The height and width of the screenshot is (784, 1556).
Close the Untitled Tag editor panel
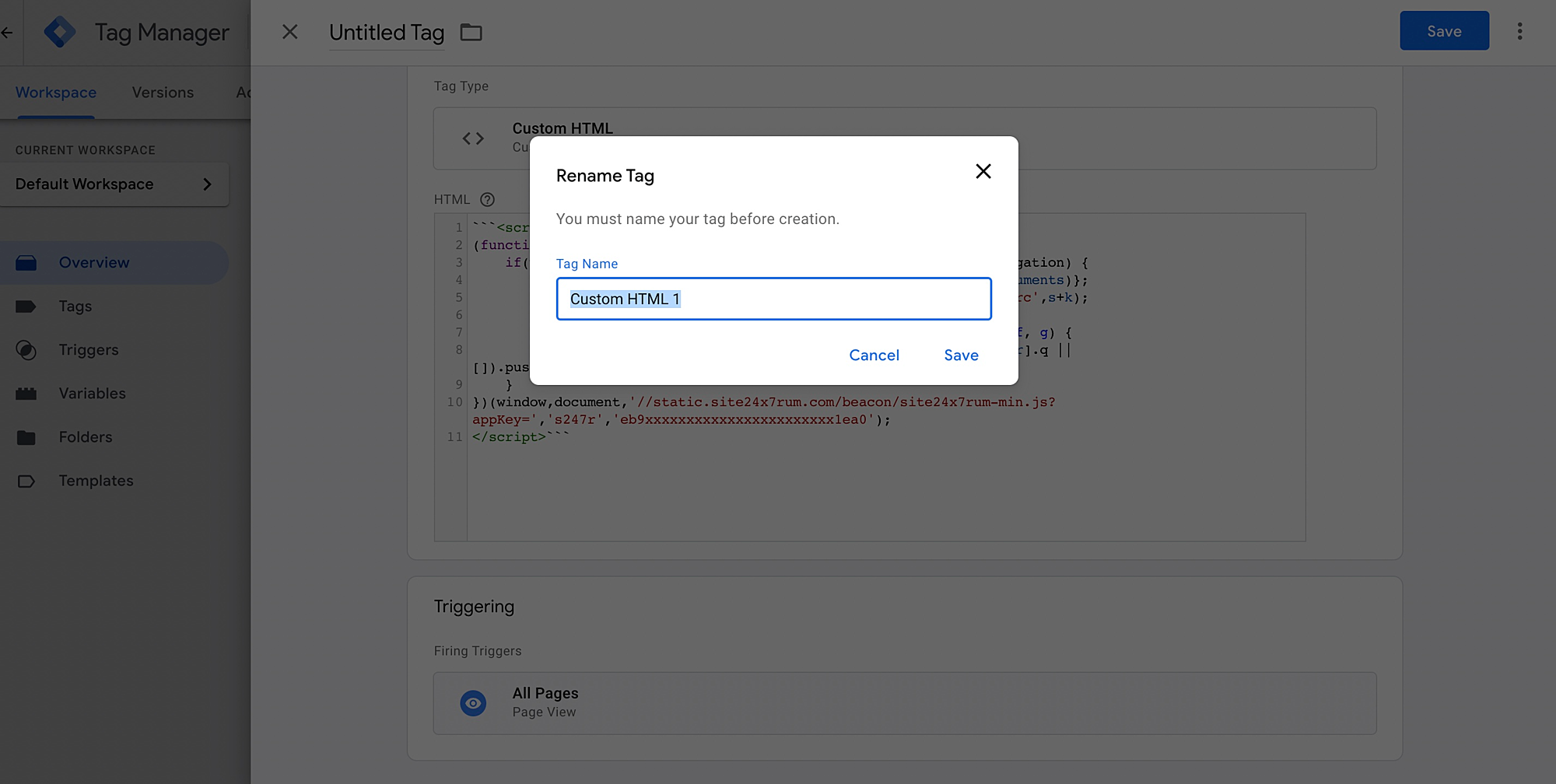click(290, 32)
